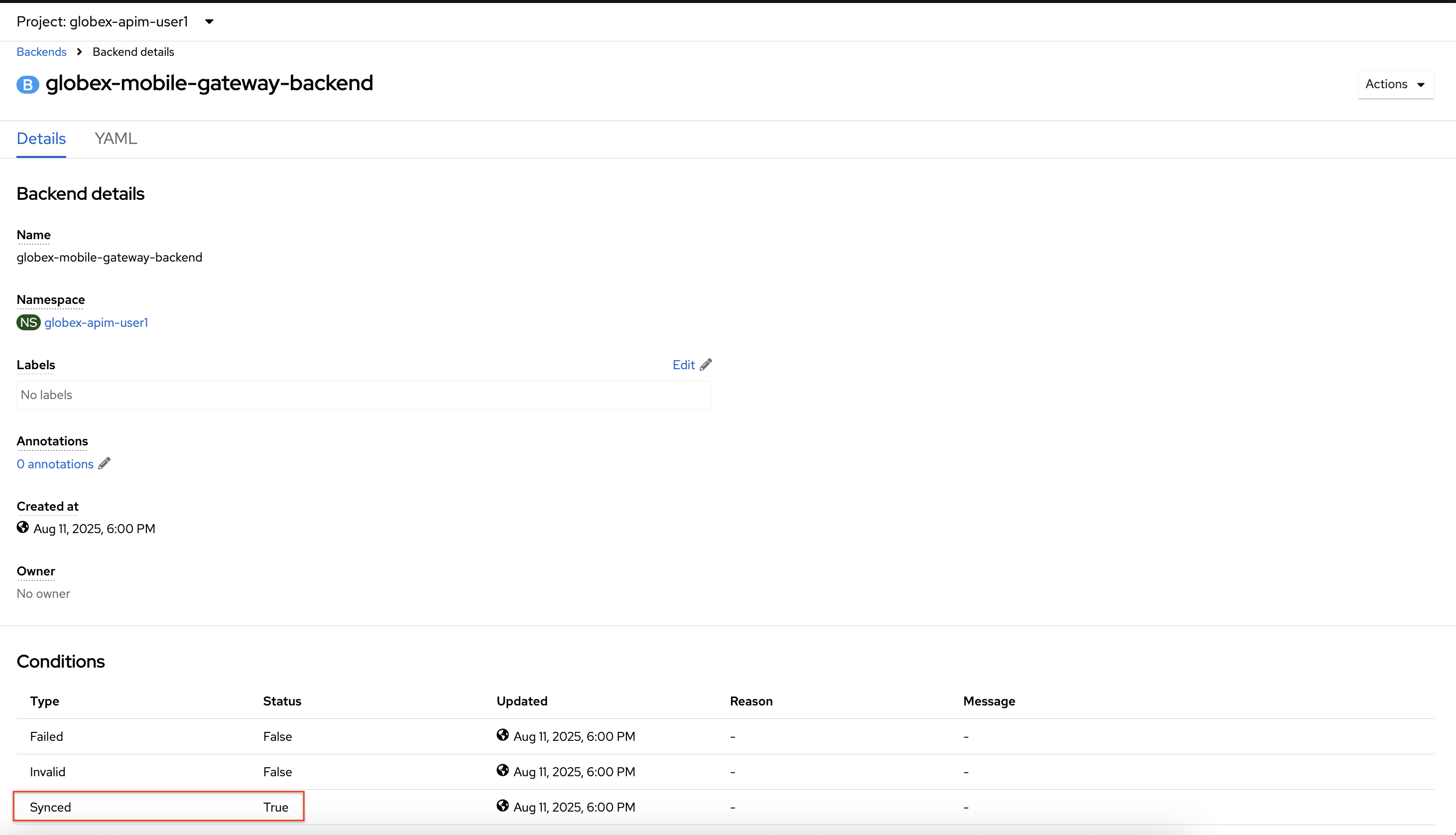Viewport: 1456px width, 835px height.
Task: Click the Namespace field label
Action: pos(50,299)
